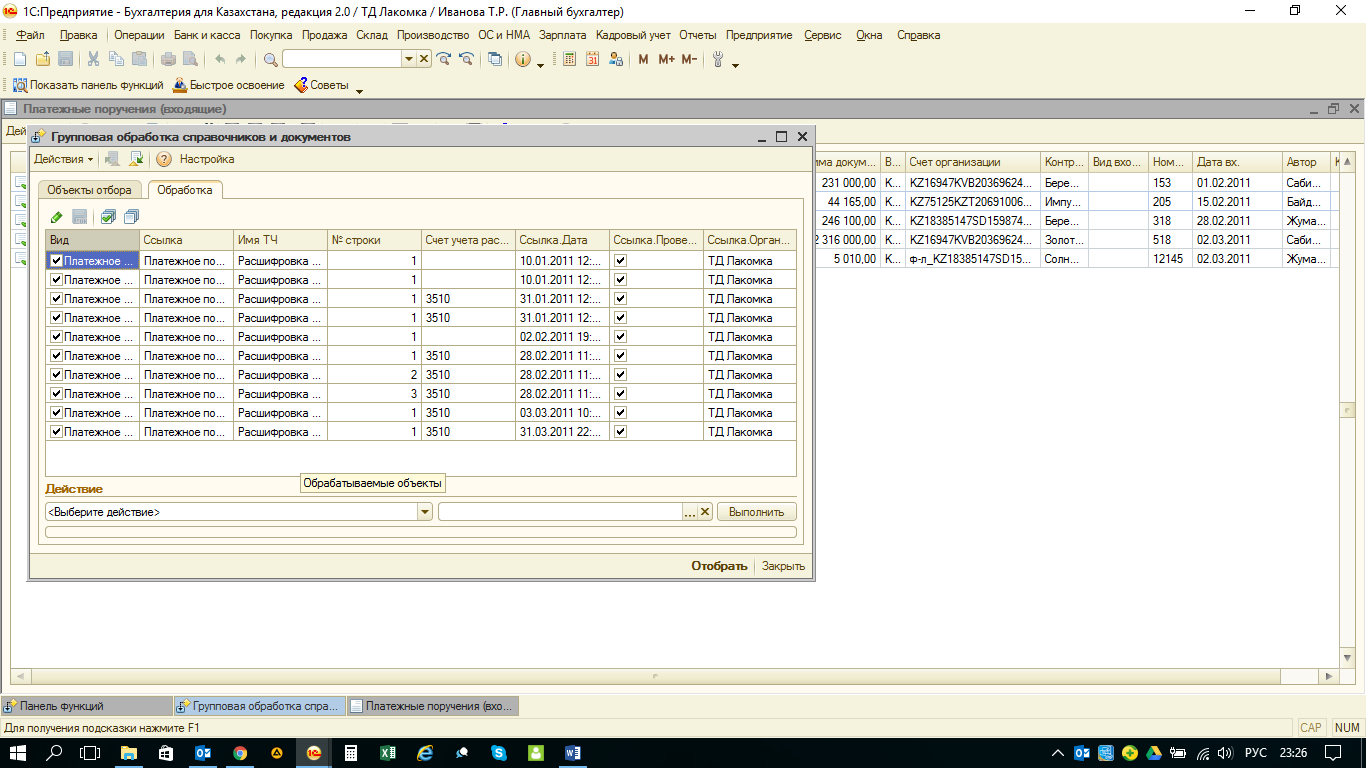Switch to Платежные поручения window tab at bottom
Screen dimensions: 1366x768
432,706
